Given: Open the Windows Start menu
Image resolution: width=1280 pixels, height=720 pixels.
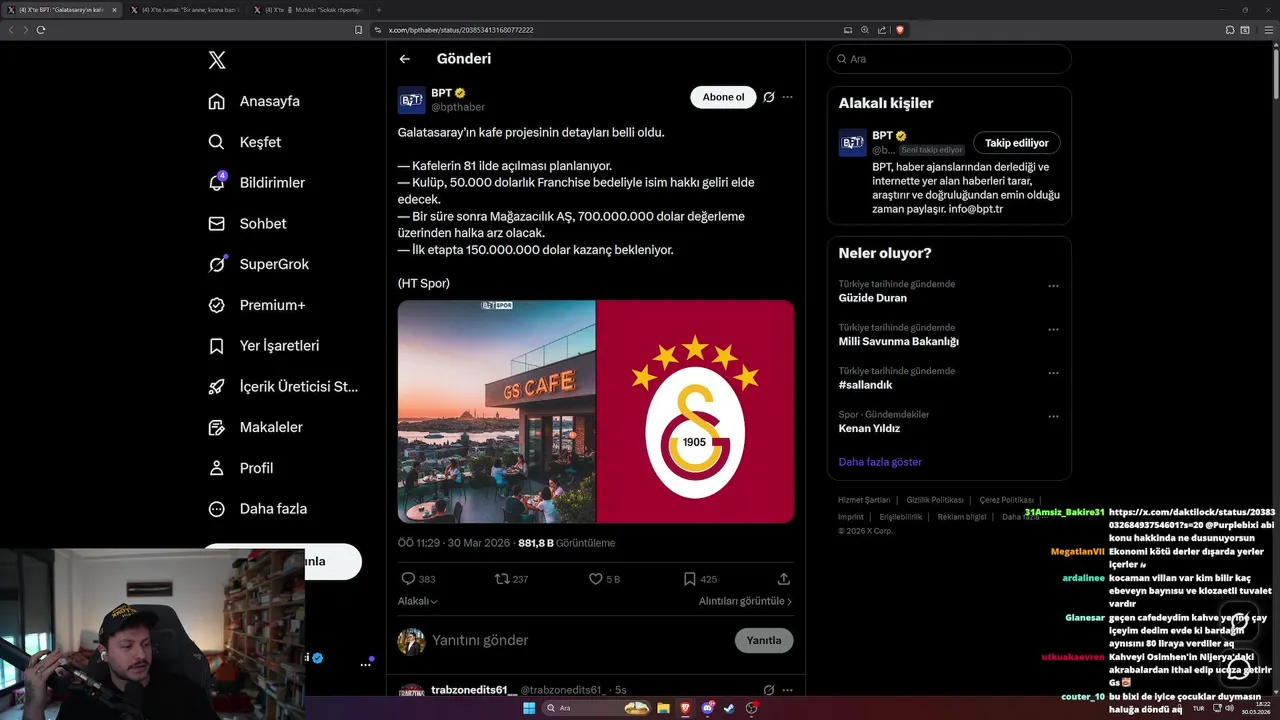Looking at the screenshot, I should pyautogui.click(x=528, y=708).
